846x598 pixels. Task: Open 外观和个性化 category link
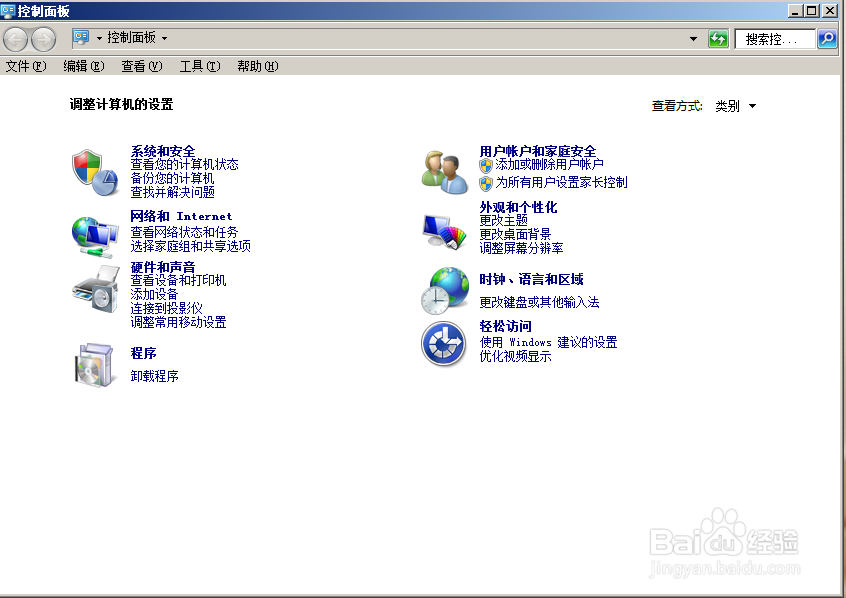(x=518, y=207)
